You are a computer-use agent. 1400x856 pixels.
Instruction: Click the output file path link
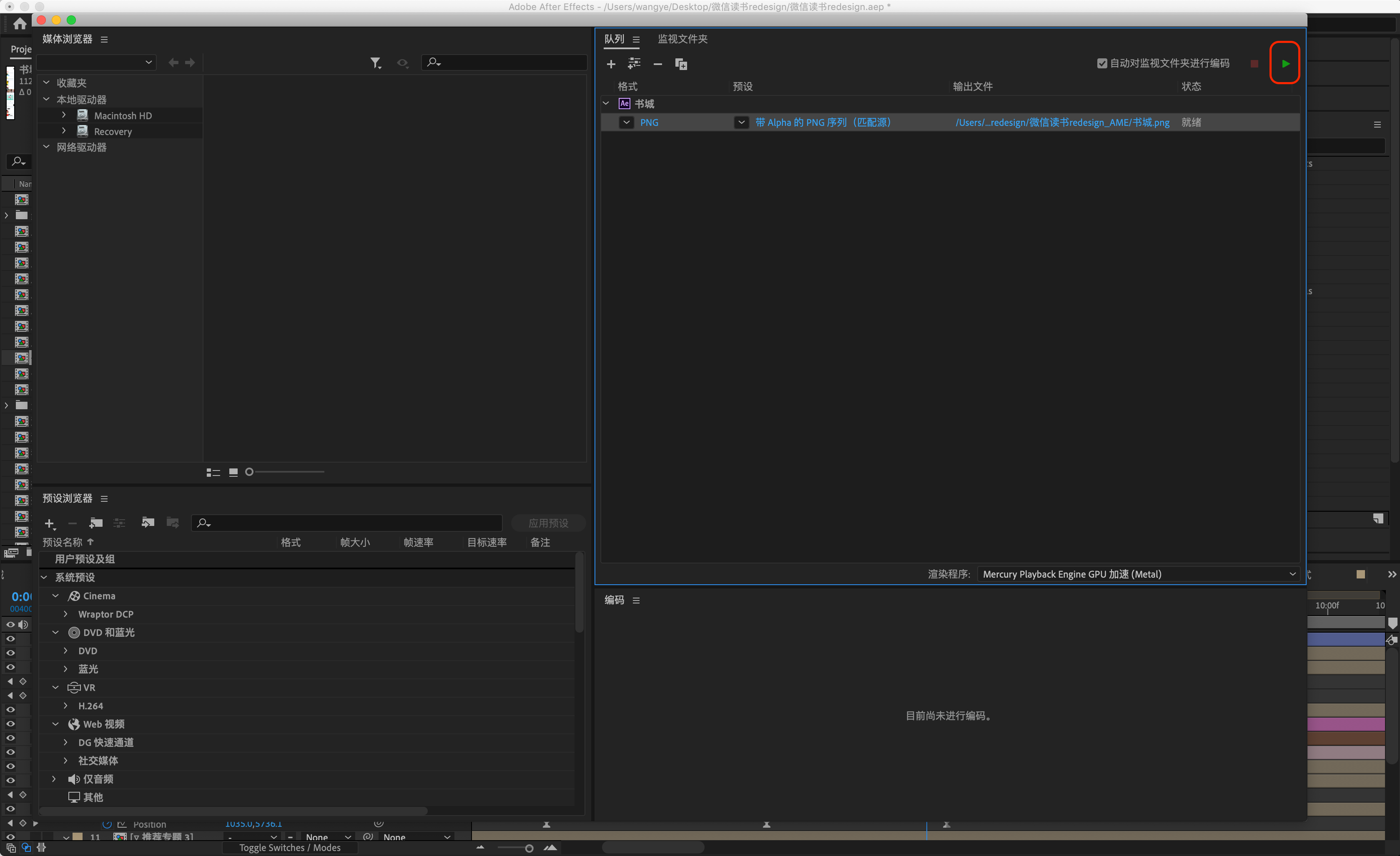1062,122
